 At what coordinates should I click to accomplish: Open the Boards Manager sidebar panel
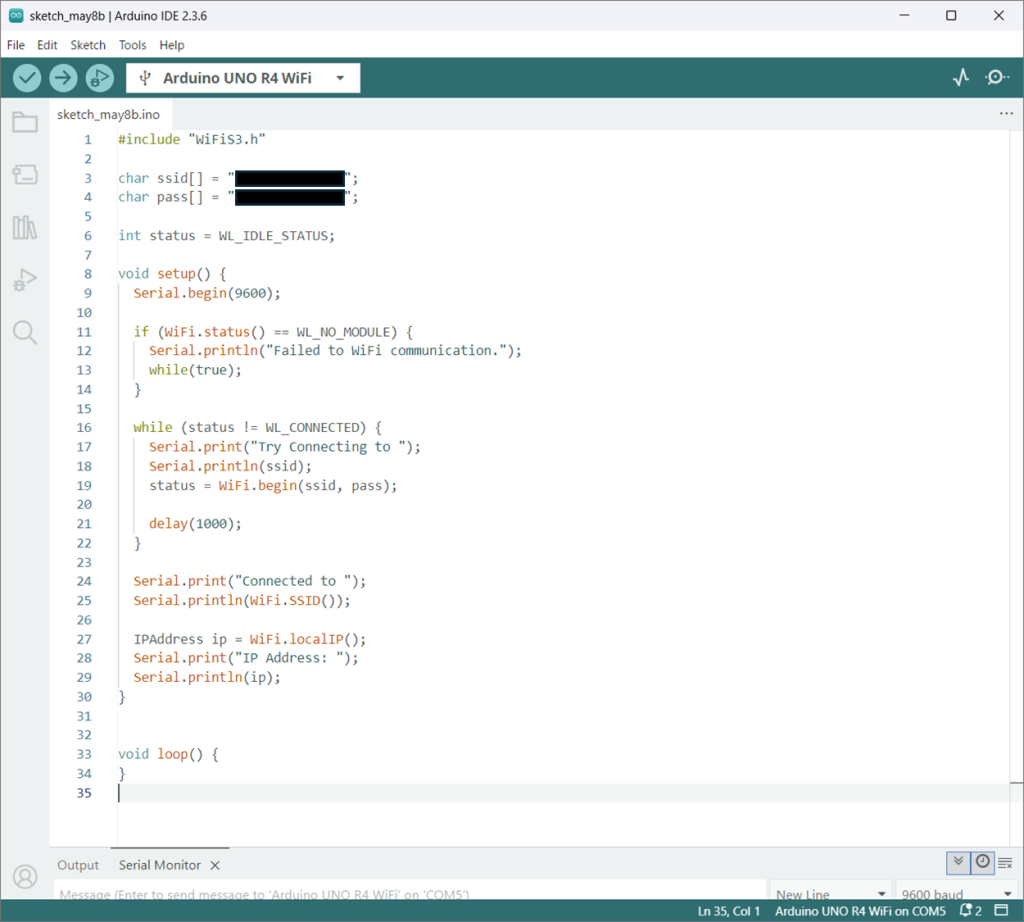pos(25,175)
